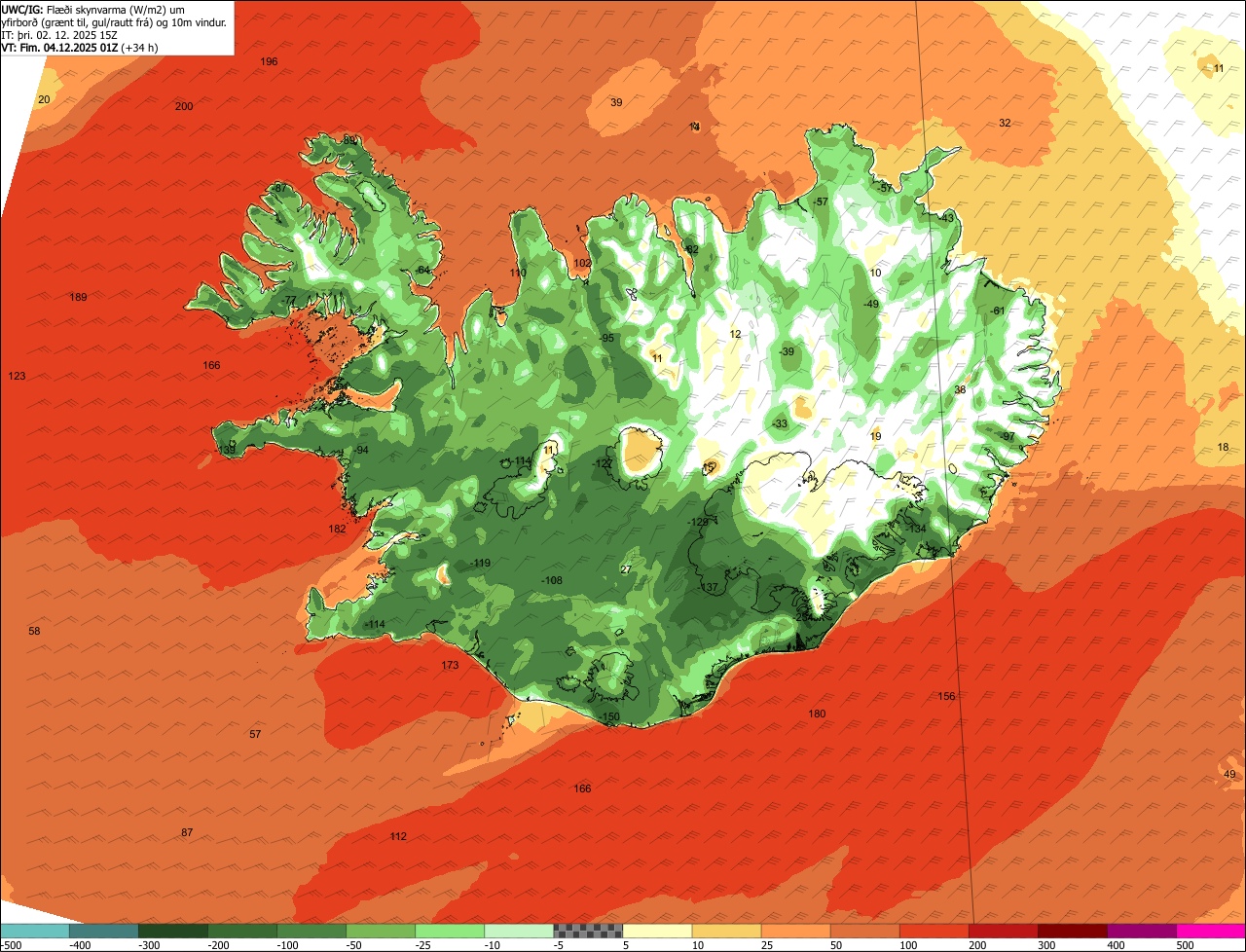
Task: Click the subtitle line mentioning '10m vindur'
Action: (x=114, y=21)
